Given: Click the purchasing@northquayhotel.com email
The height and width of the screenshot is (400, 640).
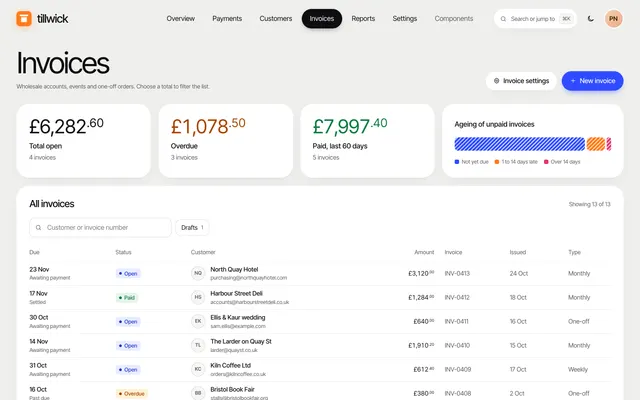Looking at the screenshot, I should [249, 278].
